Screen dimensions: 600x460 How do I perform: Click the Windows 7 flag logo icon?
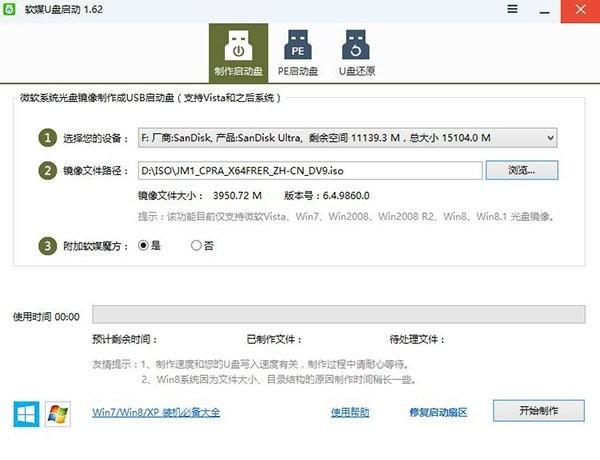tap(58, 414)
